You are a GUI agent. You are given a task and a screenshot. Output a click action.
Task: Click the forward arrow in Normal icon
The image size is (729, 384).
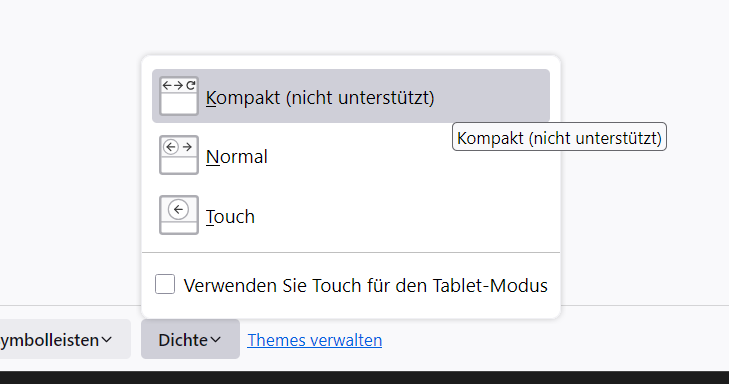187,147
